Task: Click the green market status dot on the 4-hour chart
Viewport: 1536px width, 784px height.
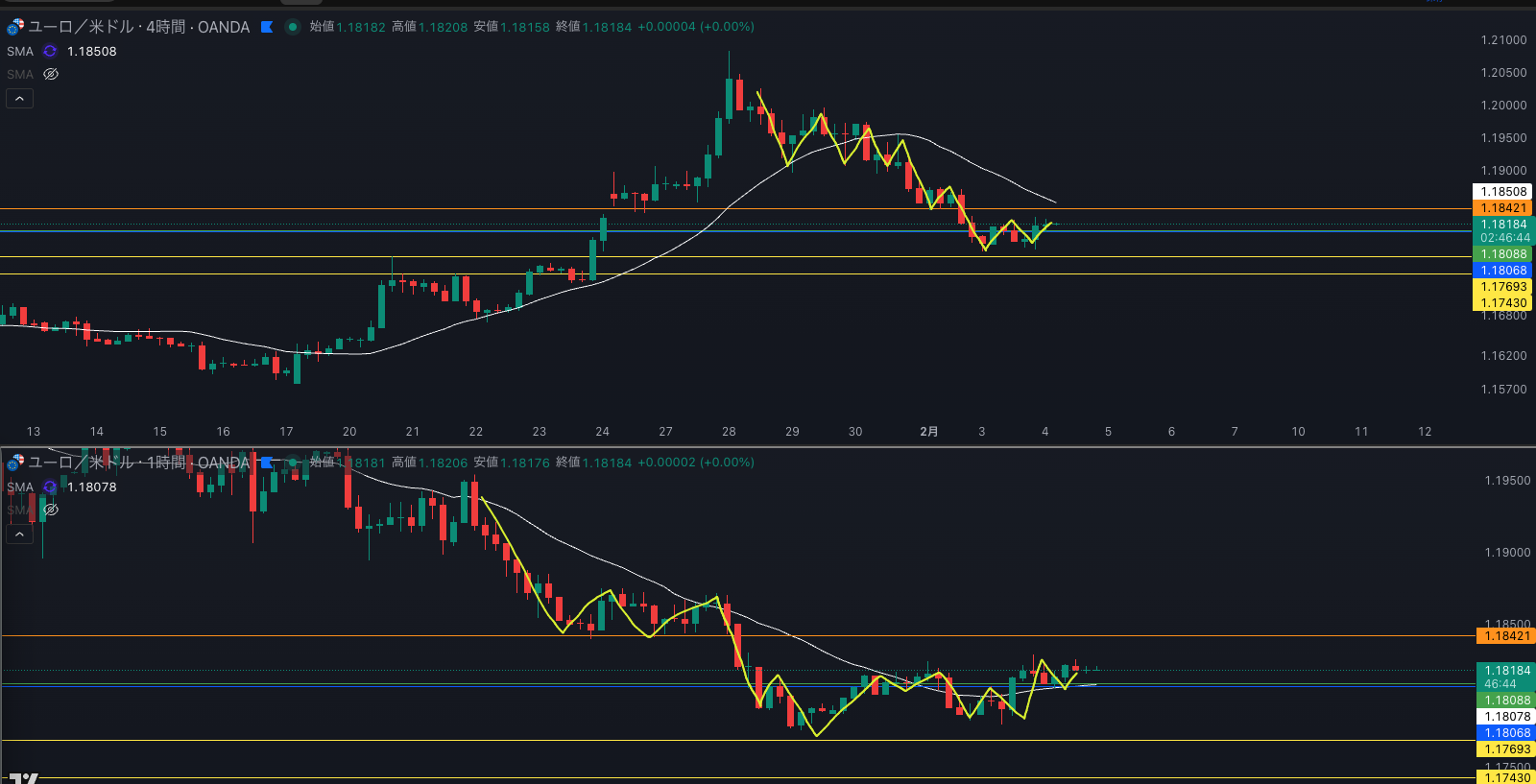Action: [x=293, y=27]
